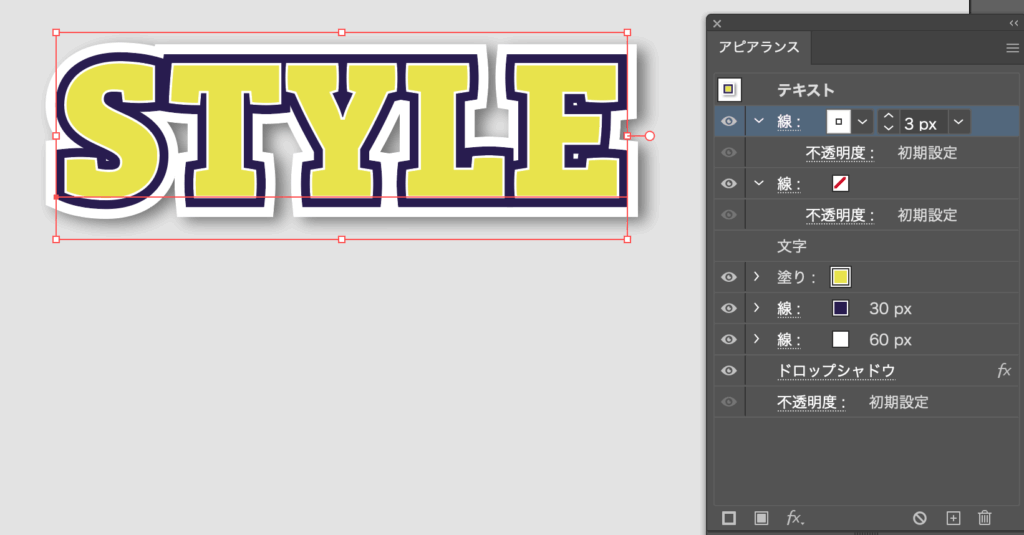Image resolution: width=1024 pixels, height=535 pixels.
Task: Open the bottom 不透明度 opacity link
Action: click(812, 402)
